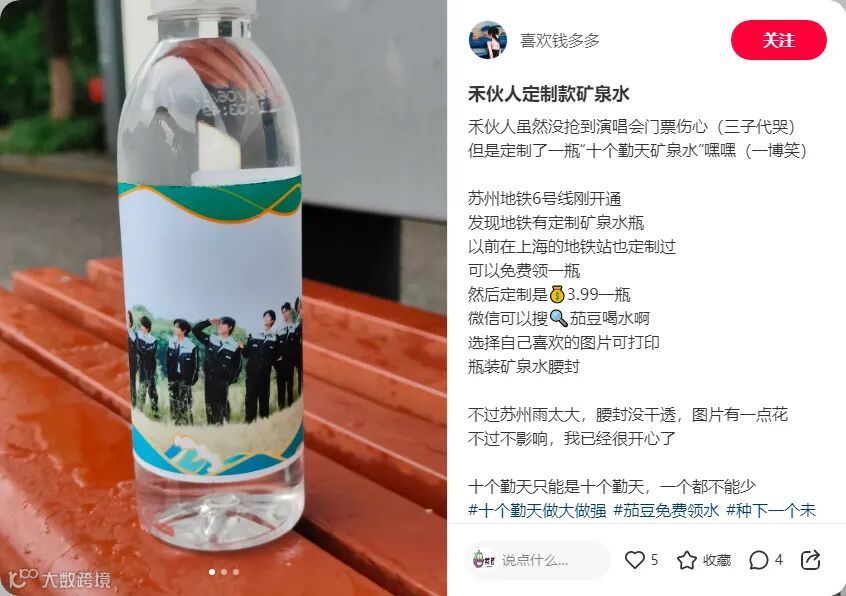Jump to the third carousel dot
846x596 pixels.
click(x=236, y=572)
